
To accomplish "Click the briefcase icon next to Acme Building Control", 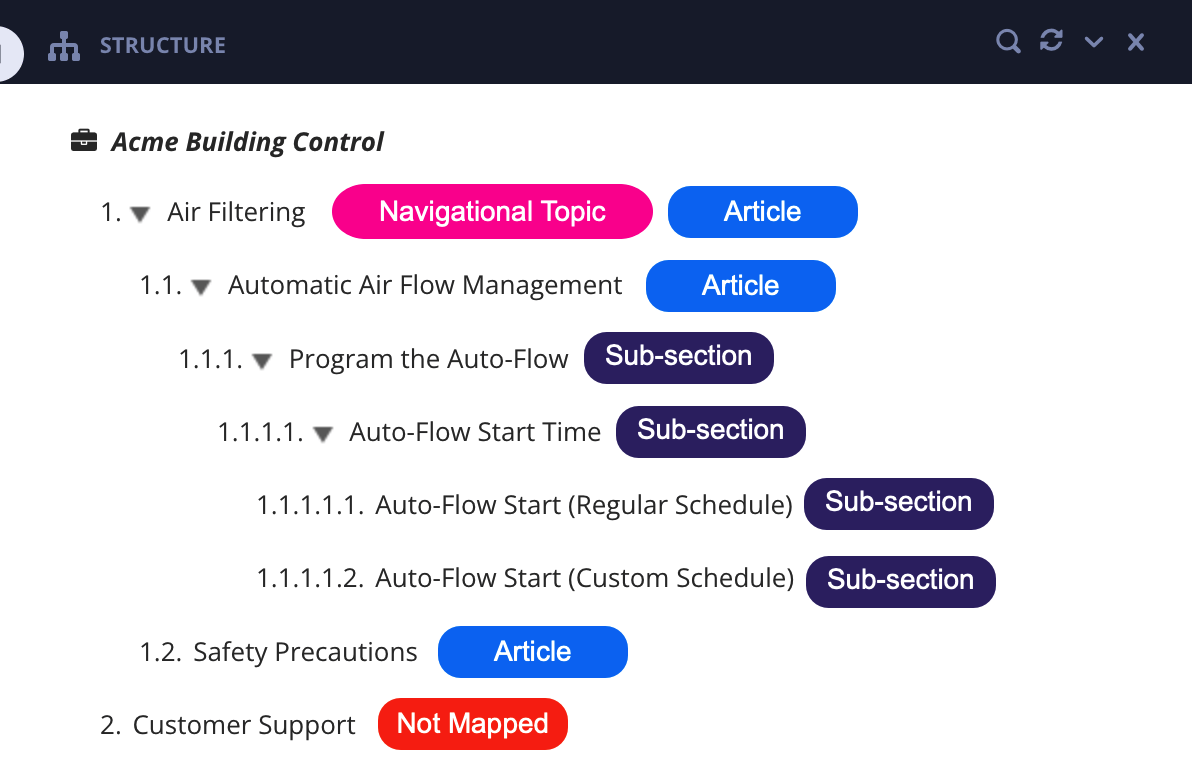I will 84,139.
